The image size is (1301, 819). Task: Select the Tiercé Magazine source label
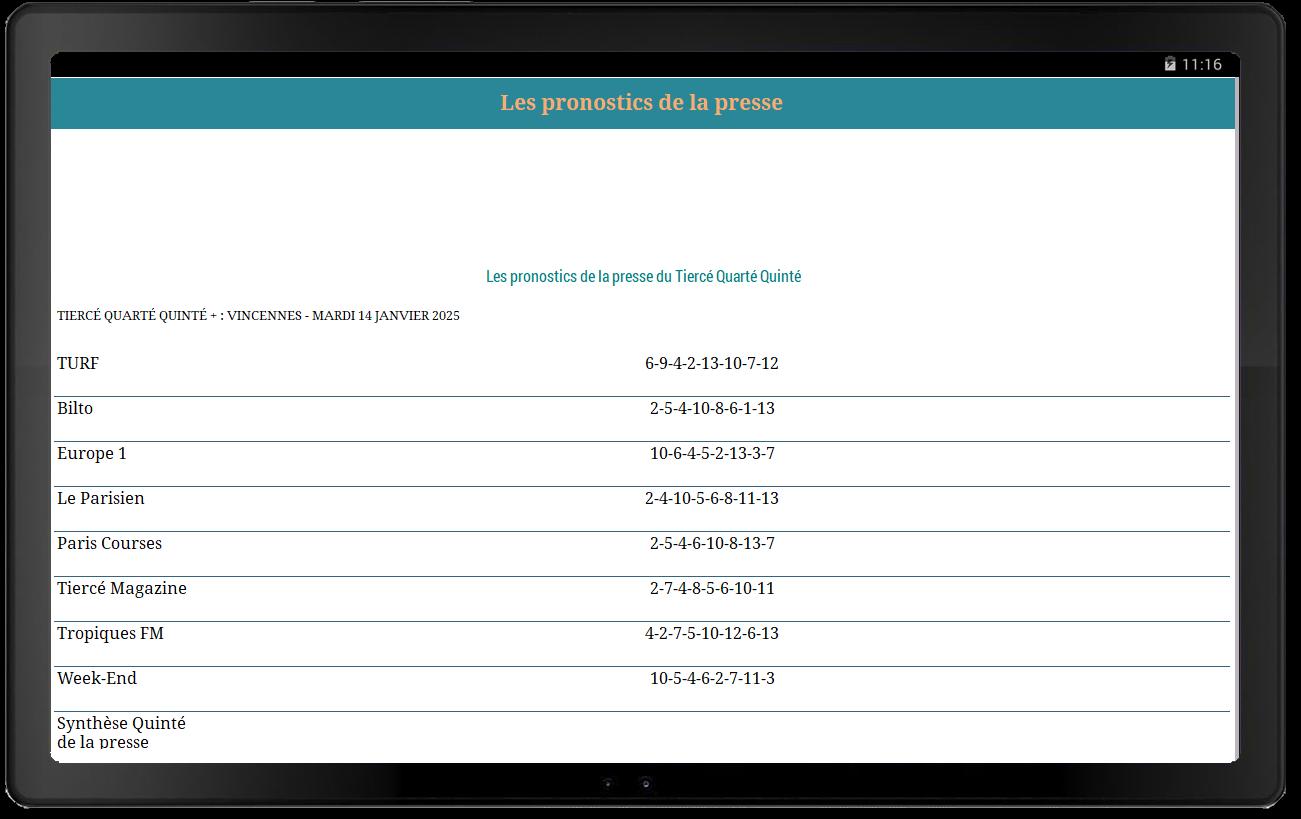pyautogui.click(x=122, y=588)
